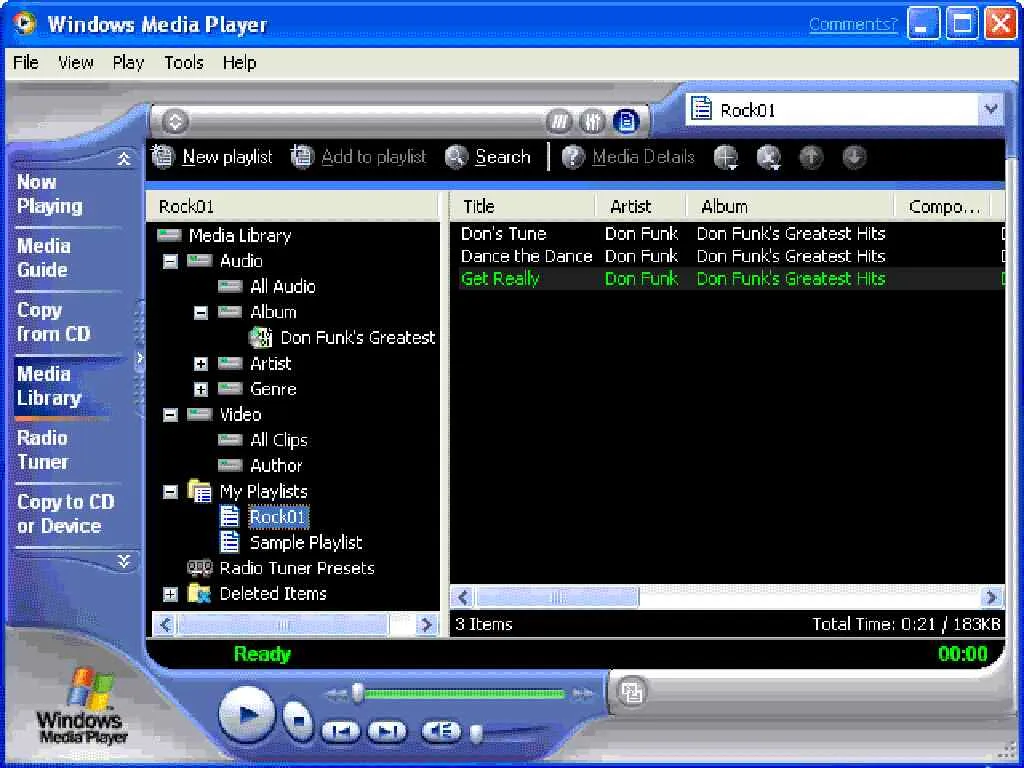
Task: Collapse the My Playlists node
Action: click(170, 492)
